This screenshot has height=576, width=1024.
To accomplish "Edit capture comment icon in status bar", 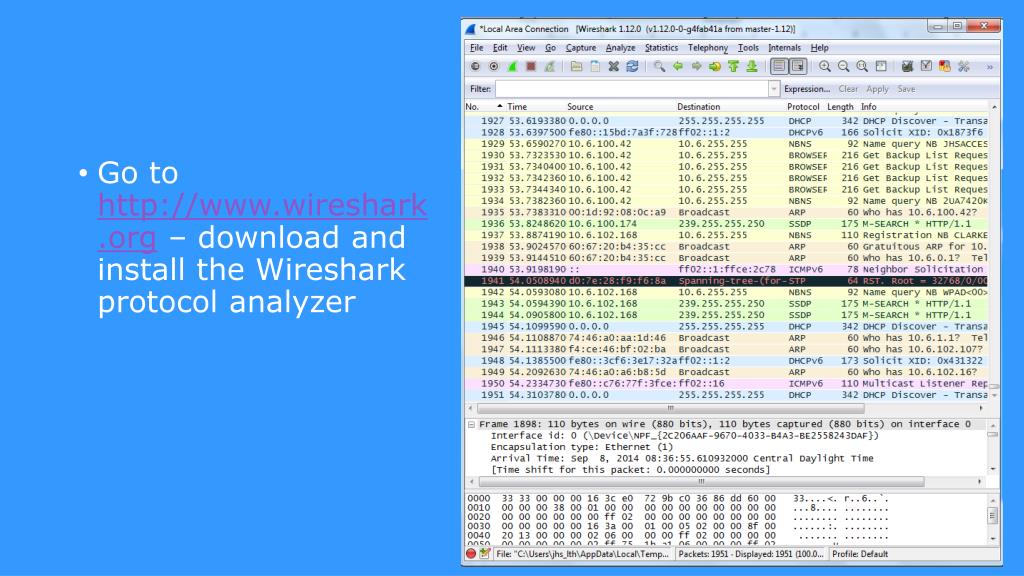I will click(484, 554).
